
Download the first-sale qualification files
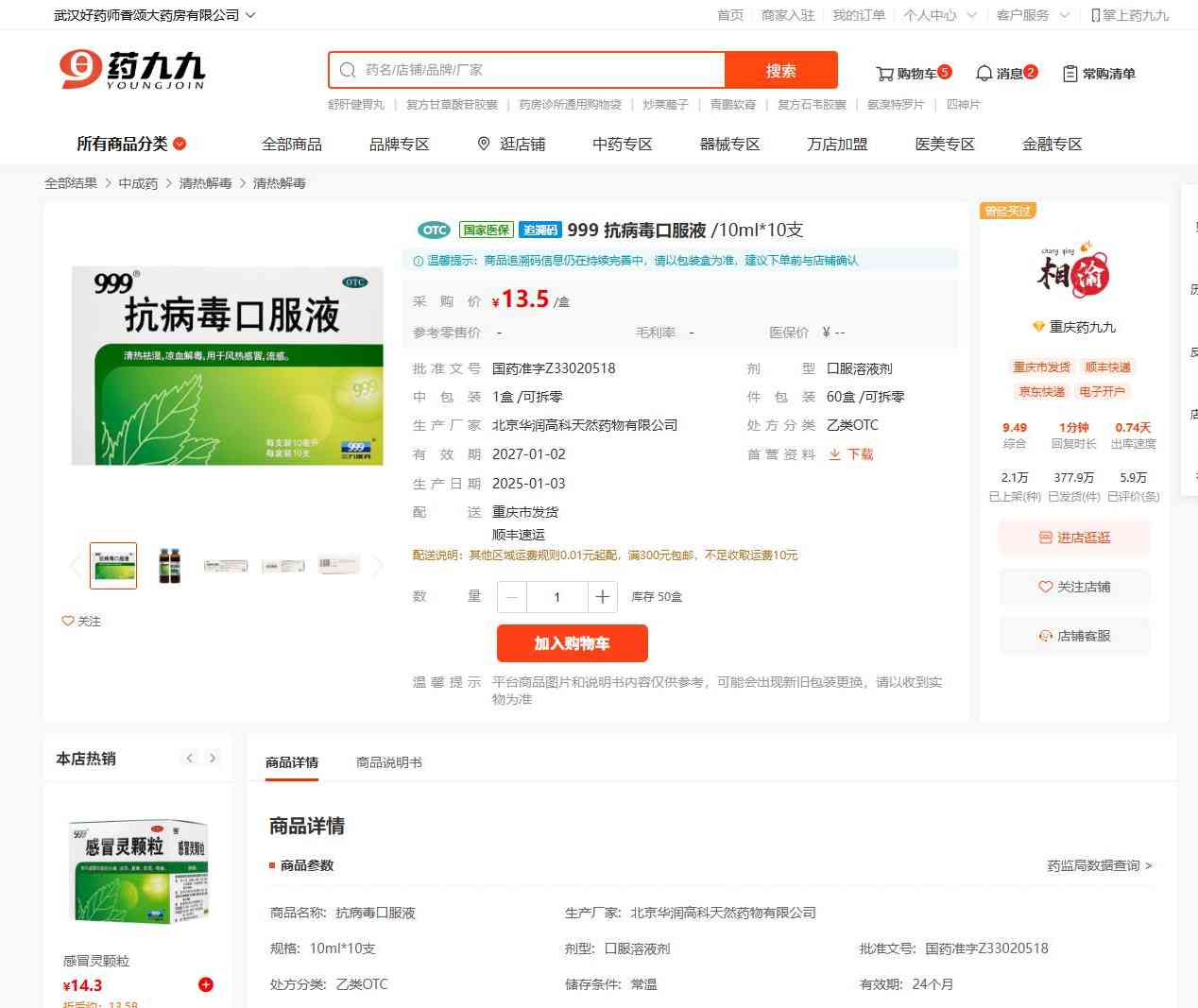tap(851, 454)
